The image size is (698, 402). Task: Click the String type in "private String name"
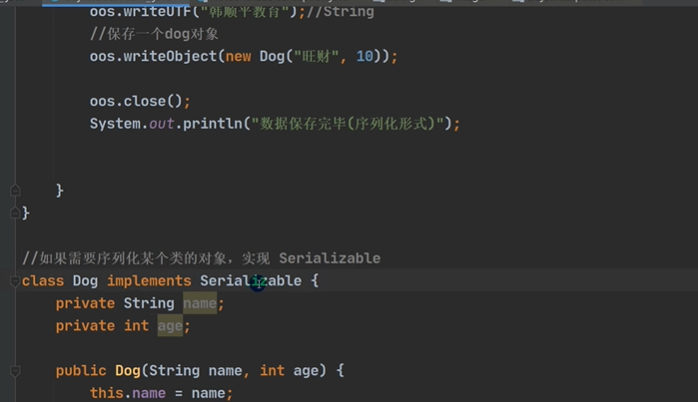point(149,303)
